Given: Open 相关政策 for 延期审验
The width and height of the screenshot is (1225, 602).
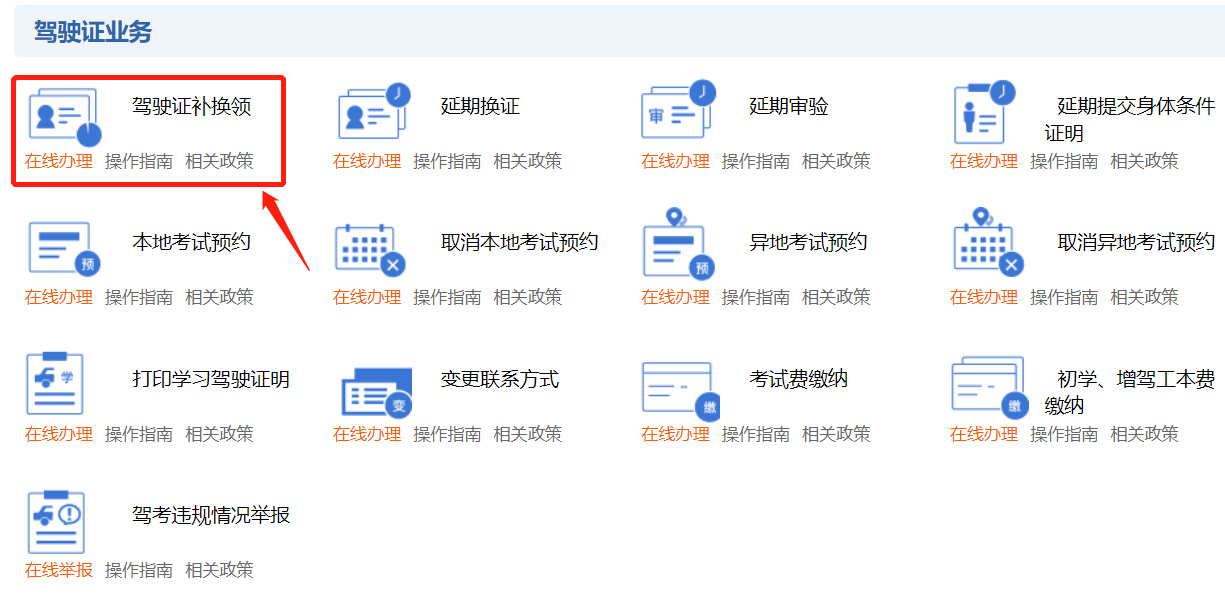Looking at the screenshot, I should (x=836, y=161).
